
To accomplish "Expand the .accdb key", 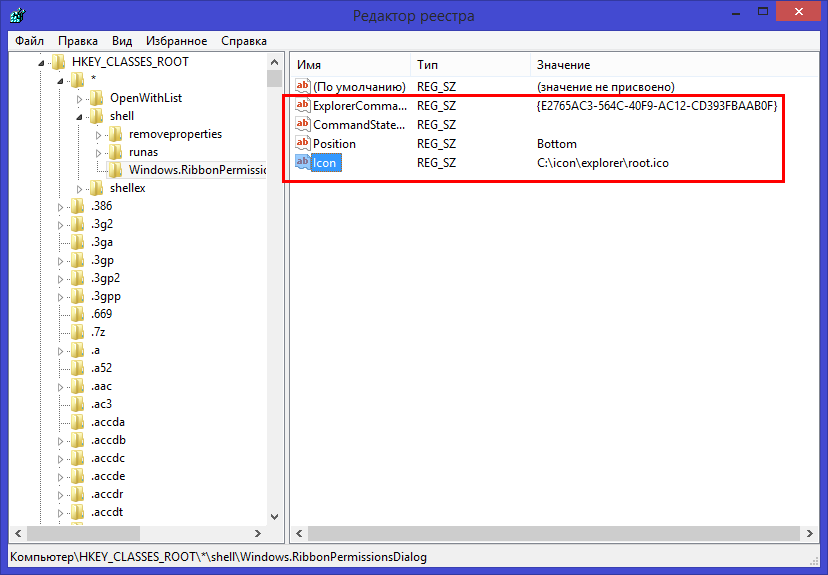I will coord(60,441).
